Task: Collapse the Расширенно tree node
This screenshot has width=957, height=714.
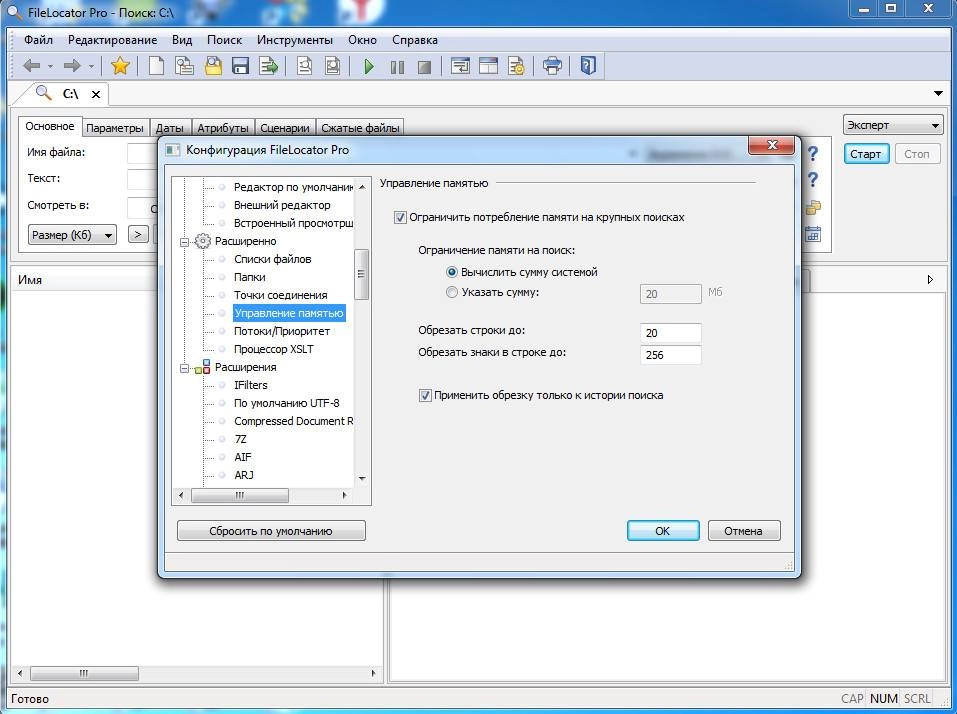Action: [x=184, y=242]
